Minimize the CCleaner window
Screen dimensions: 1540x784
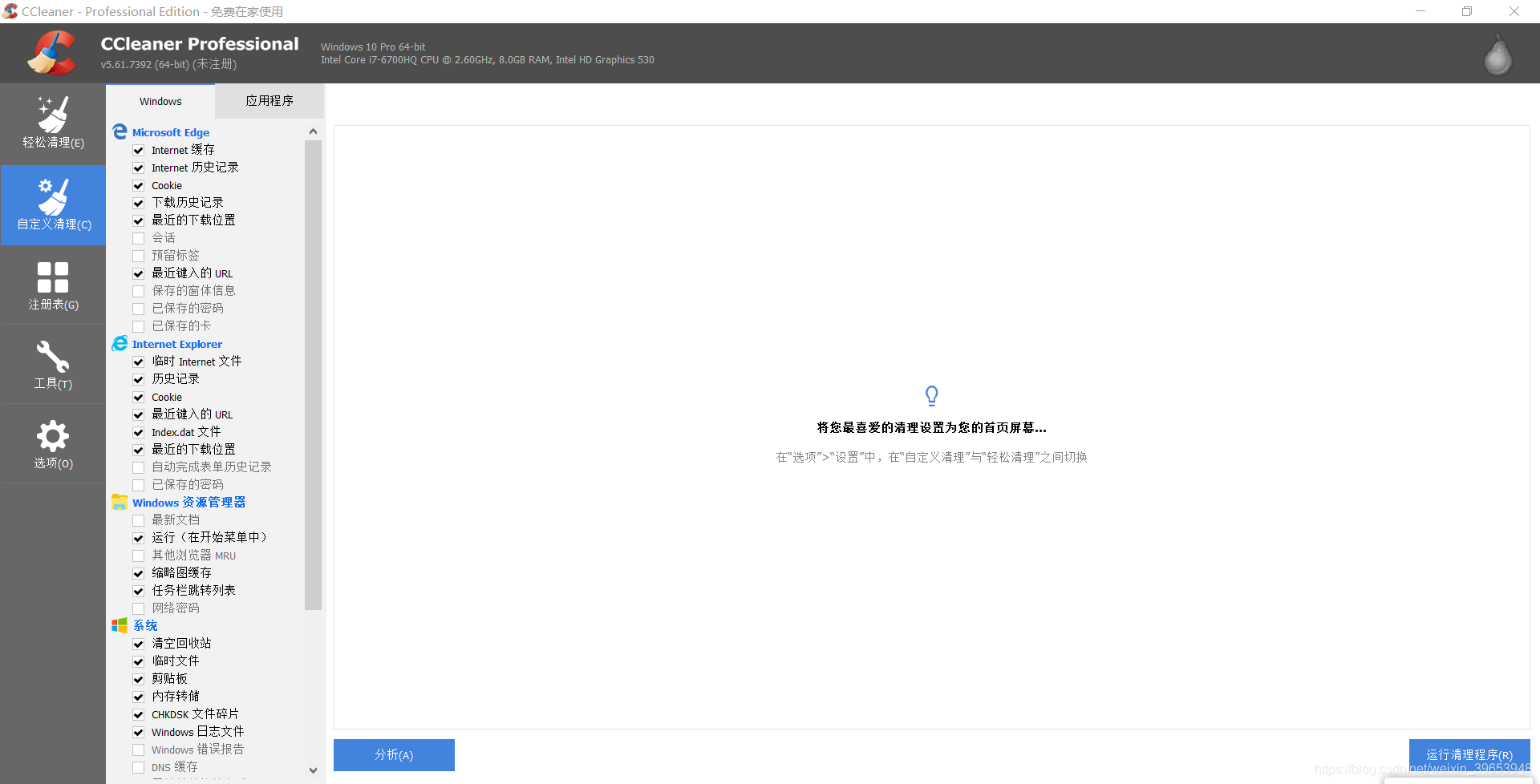point(1420,11)
